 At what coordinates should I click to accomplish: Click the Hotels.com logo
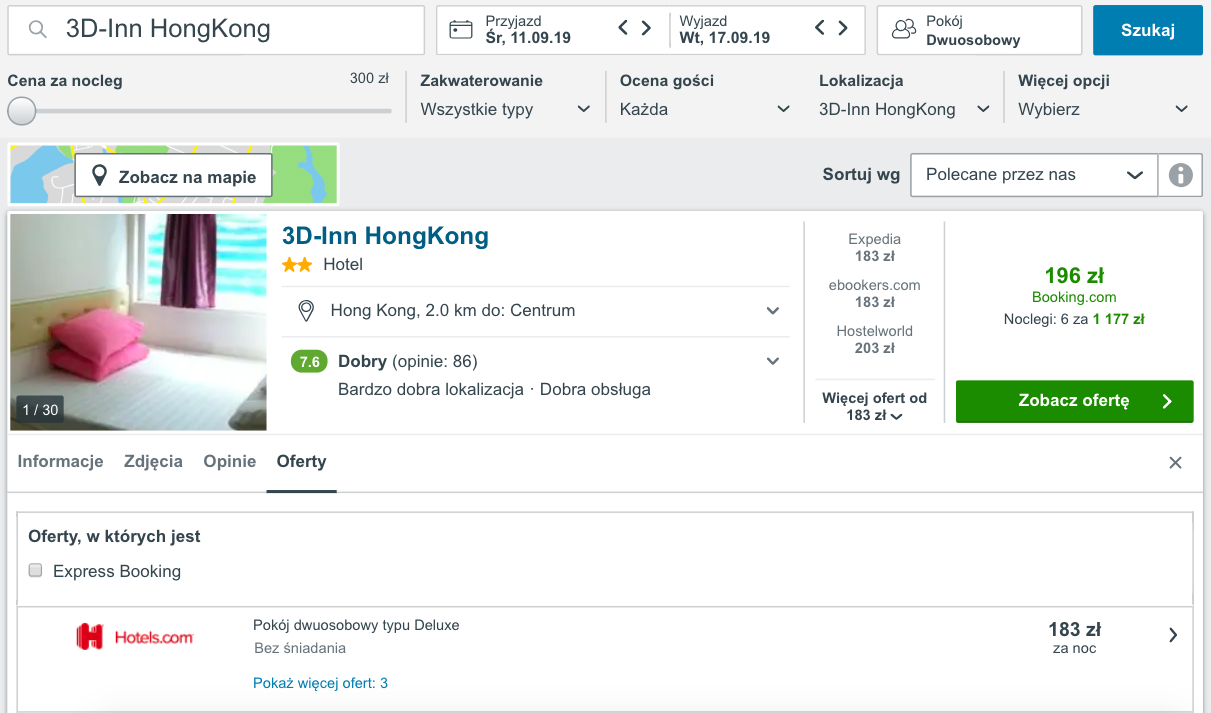click(x=135, y=637)
